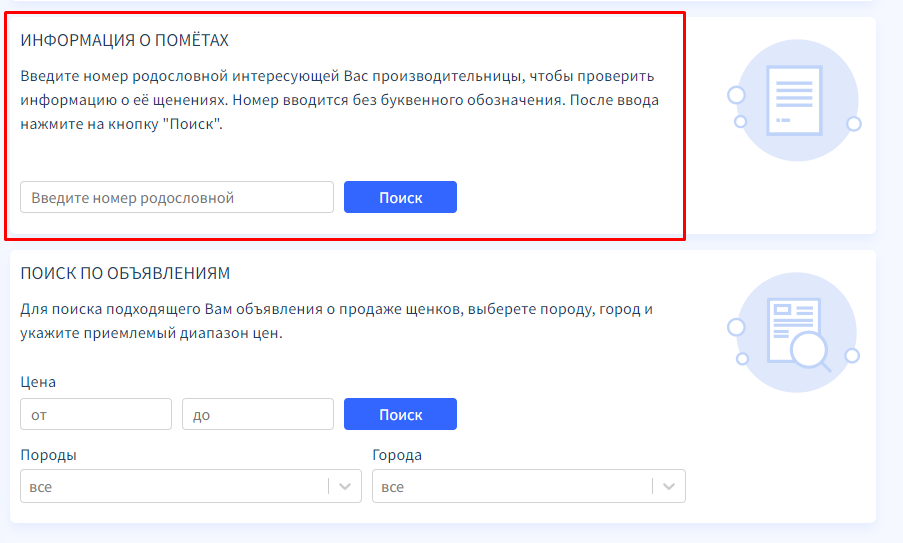This screenshot has height=543, width=903.
Task: Click the 'Города' label
Action: click(397, 455)
